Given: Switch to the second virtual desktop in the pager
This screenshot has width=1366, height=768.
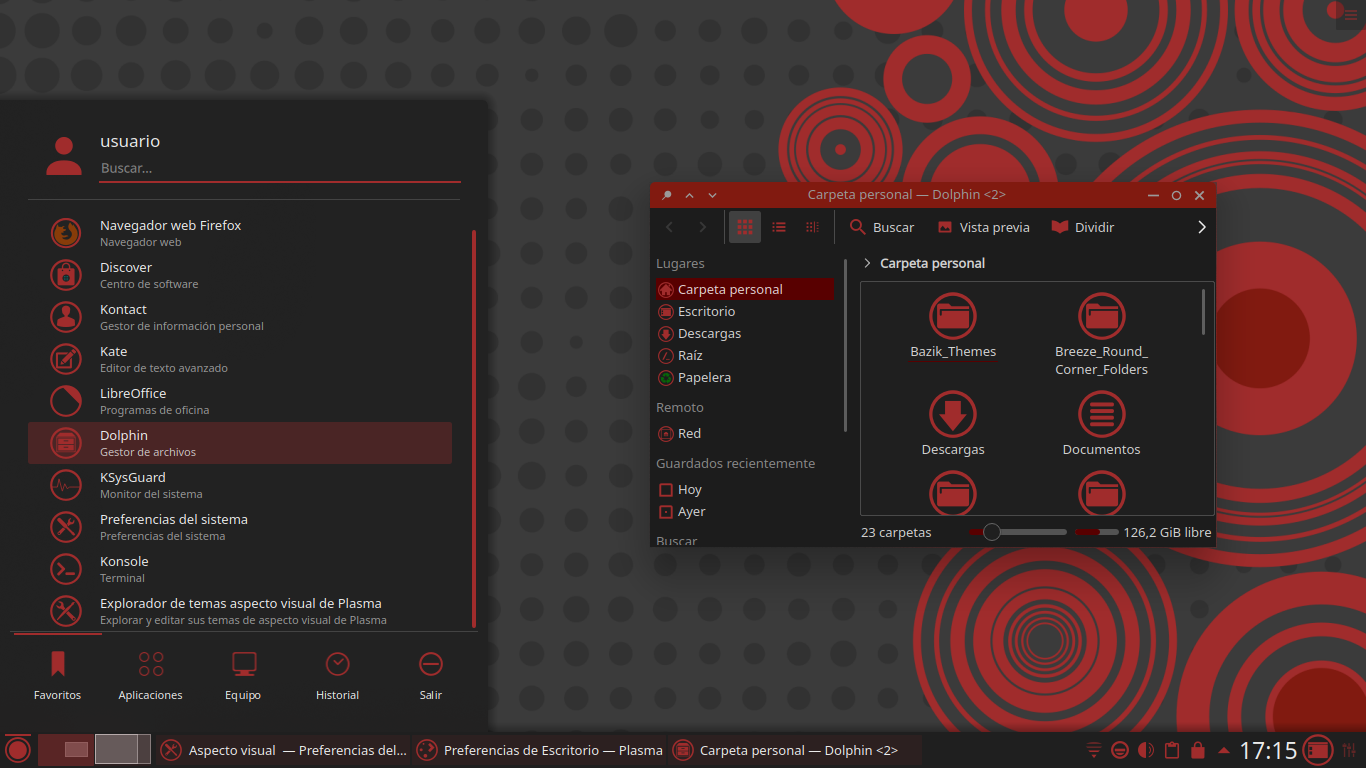Looking at the screenshot, I should coord(123,749).
